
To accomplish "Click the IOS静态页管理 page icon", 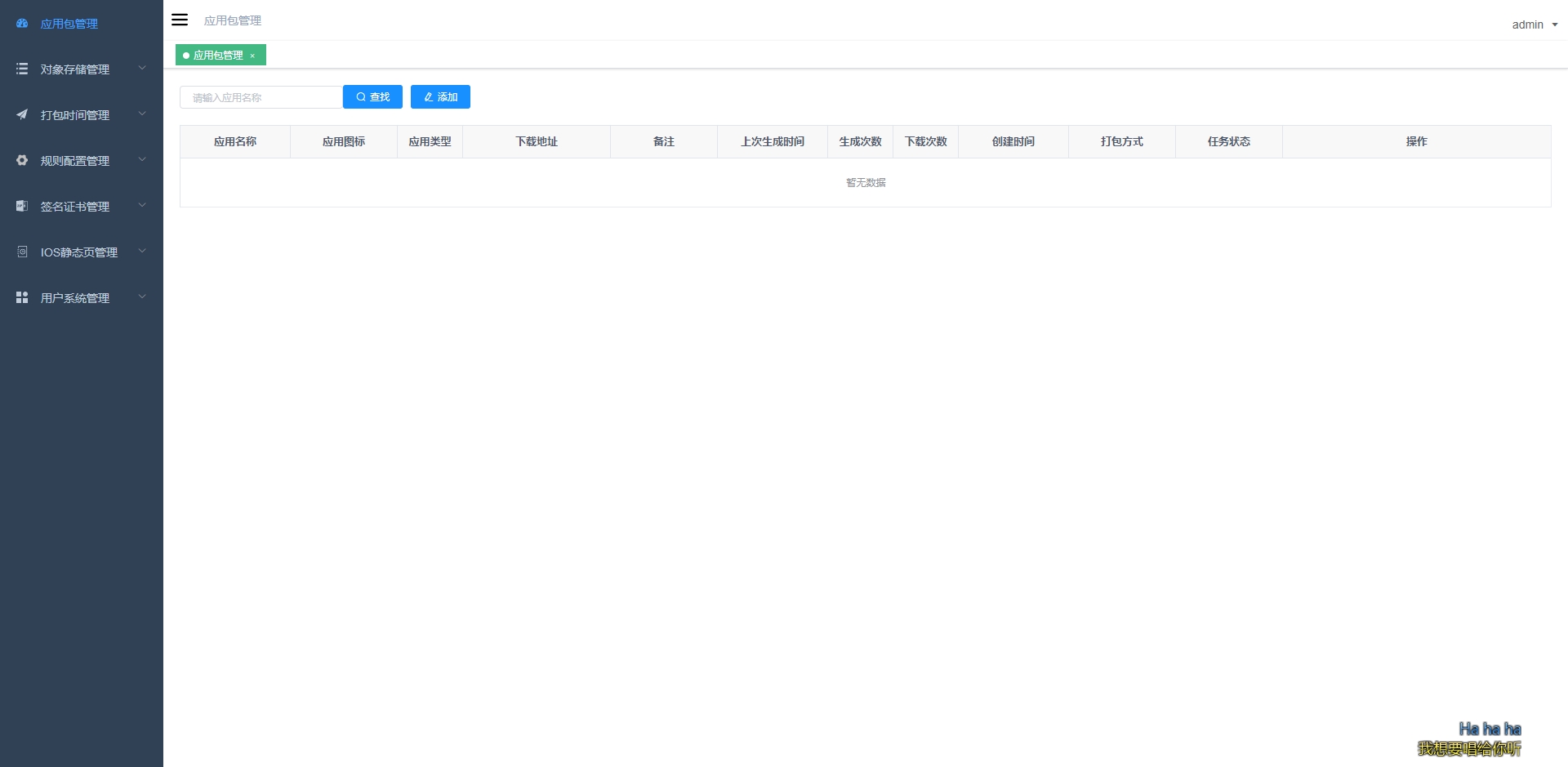I will (22, 252).
